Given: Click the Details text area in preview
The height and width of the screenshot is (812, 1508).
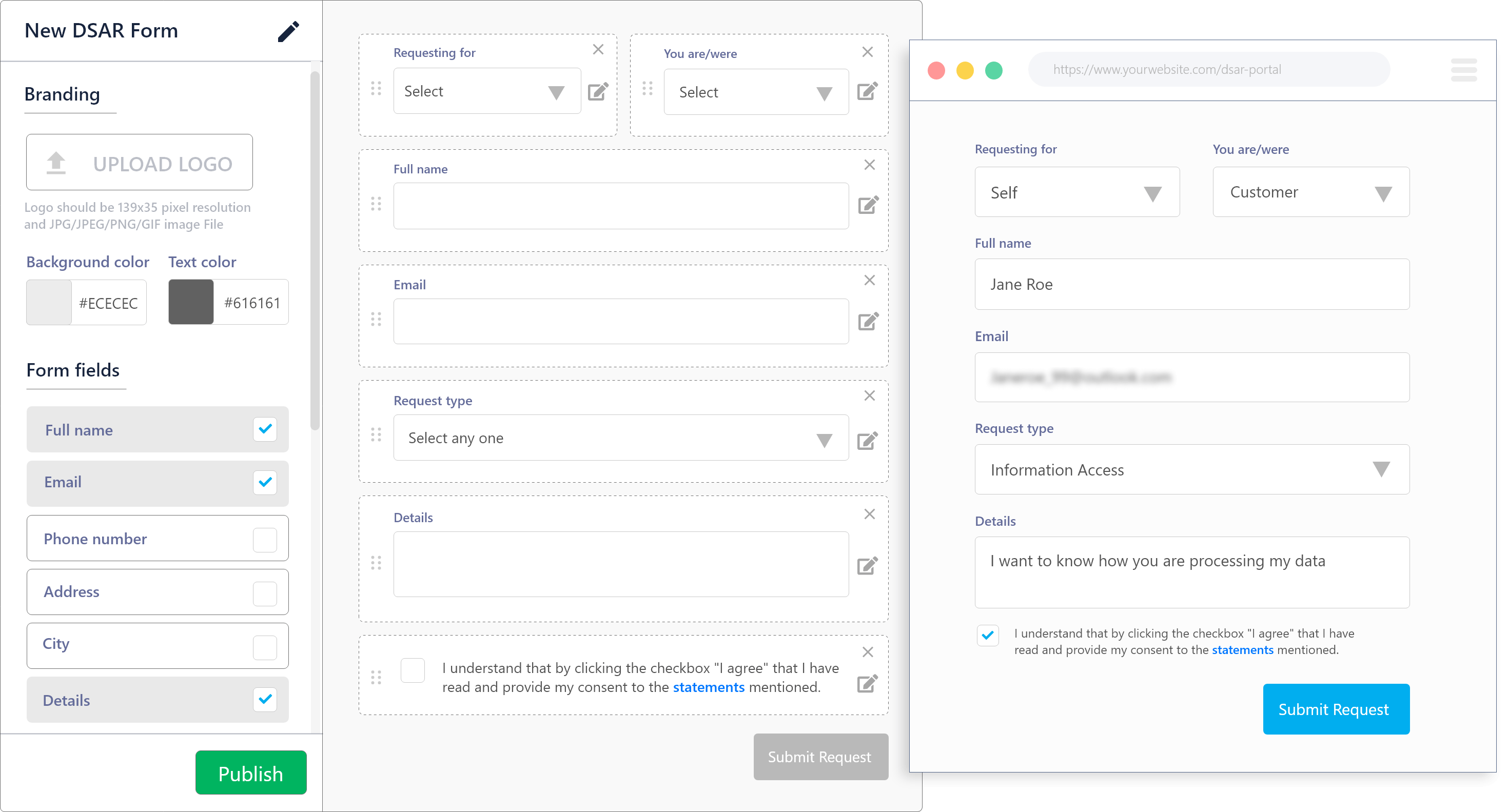Looking at the screenshot, I should pyautogui.click(x=1192, y=572).
